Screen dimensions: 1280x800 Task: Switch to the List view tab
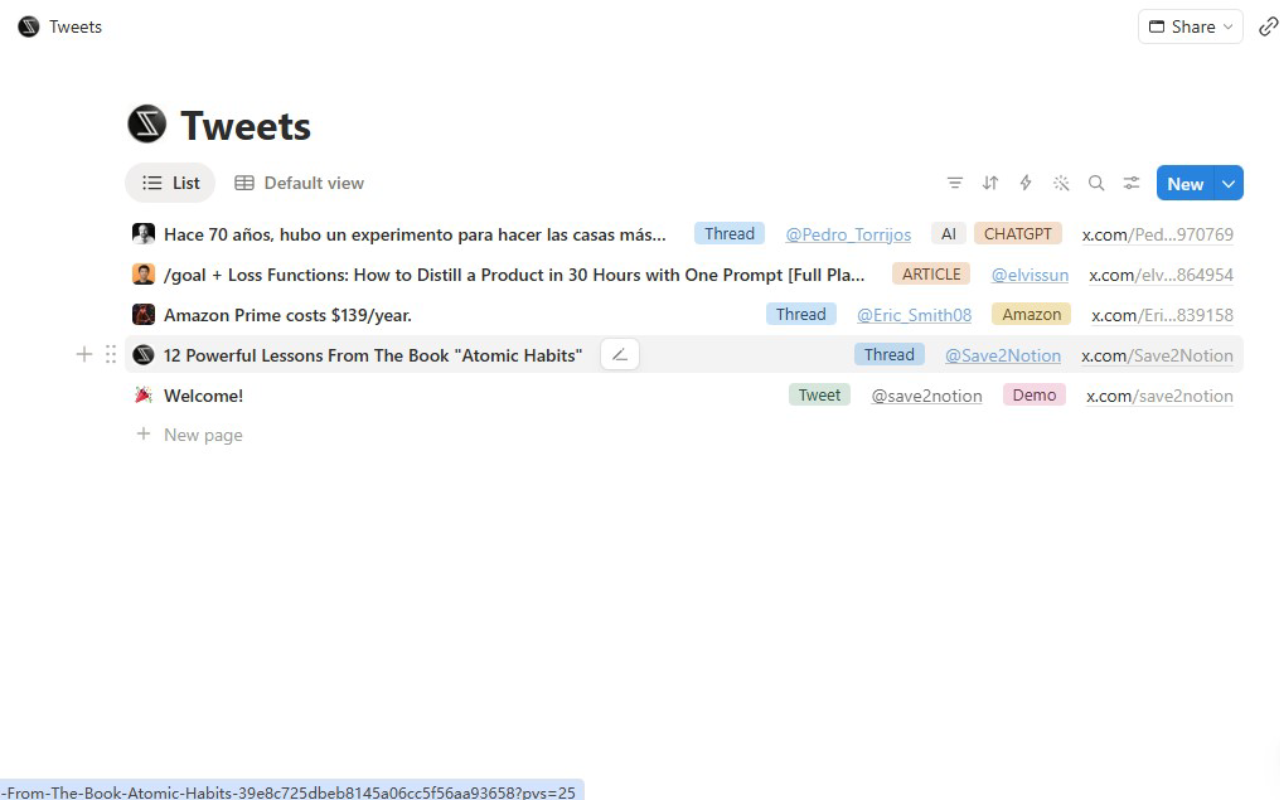[x=170, y=183]
